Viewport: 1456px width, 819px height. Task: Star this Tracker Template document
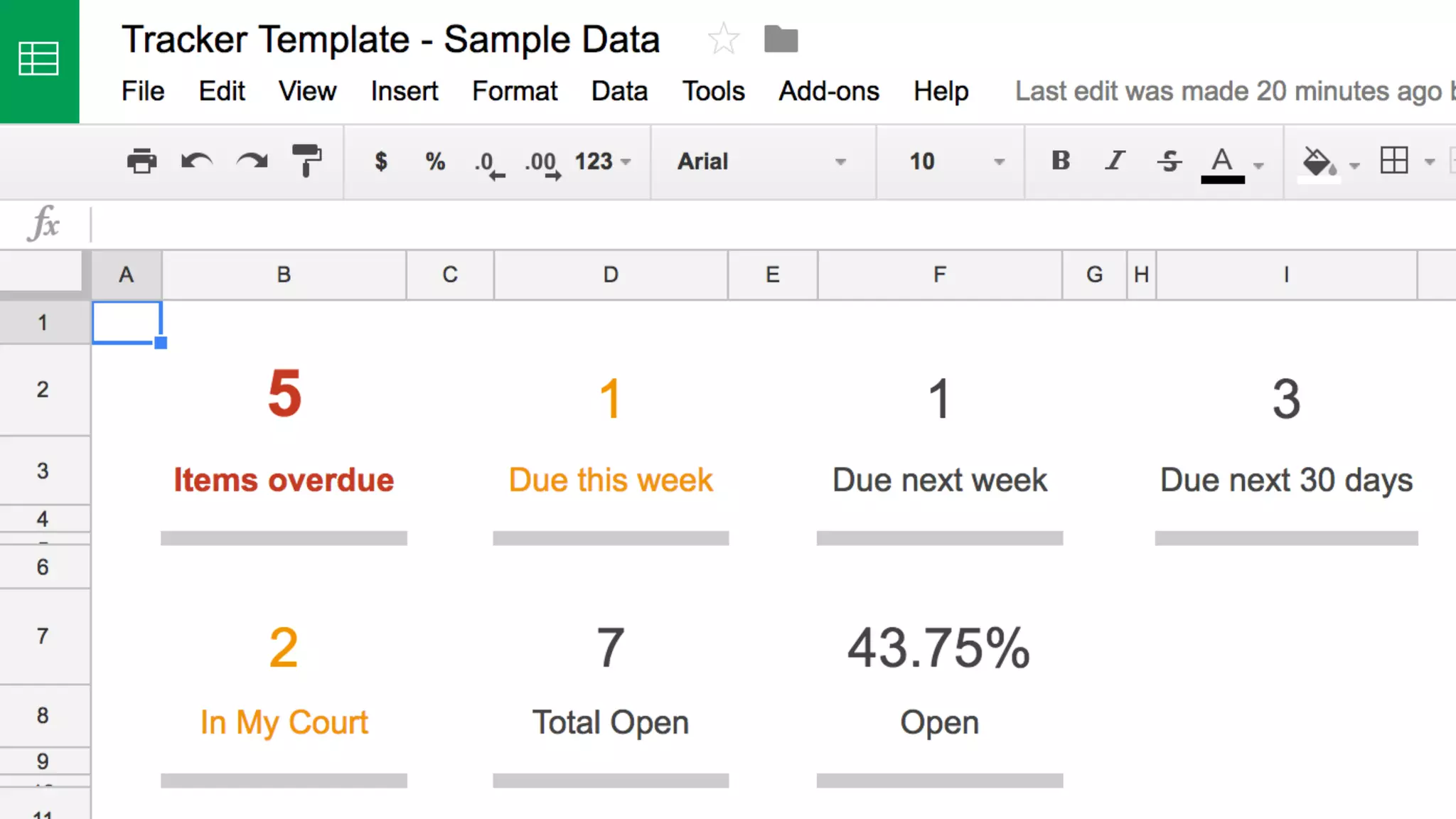(x=724, y=38)
